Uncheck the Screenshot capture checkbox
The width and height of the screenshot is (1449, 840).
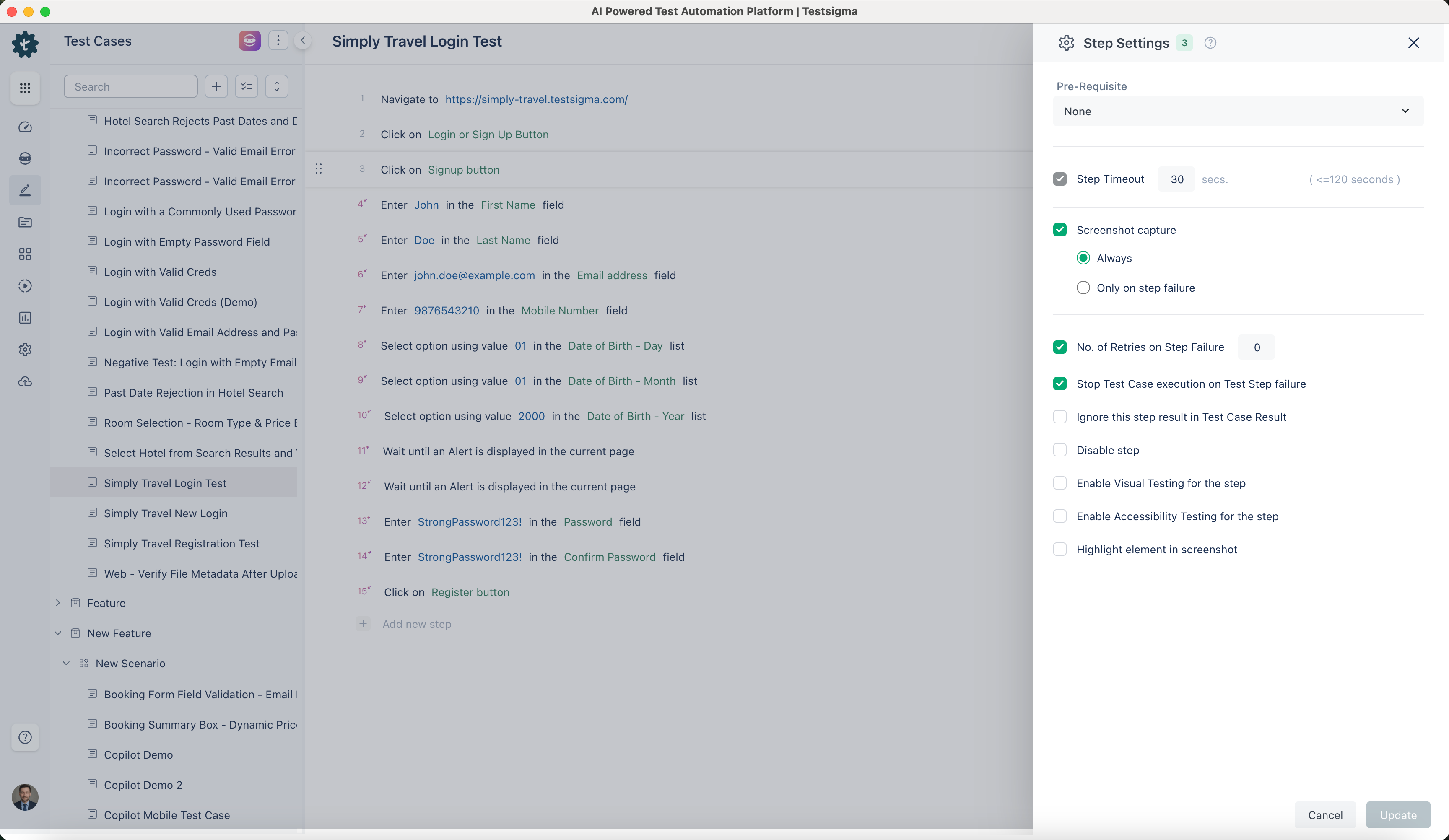[x=1060, y=230]
